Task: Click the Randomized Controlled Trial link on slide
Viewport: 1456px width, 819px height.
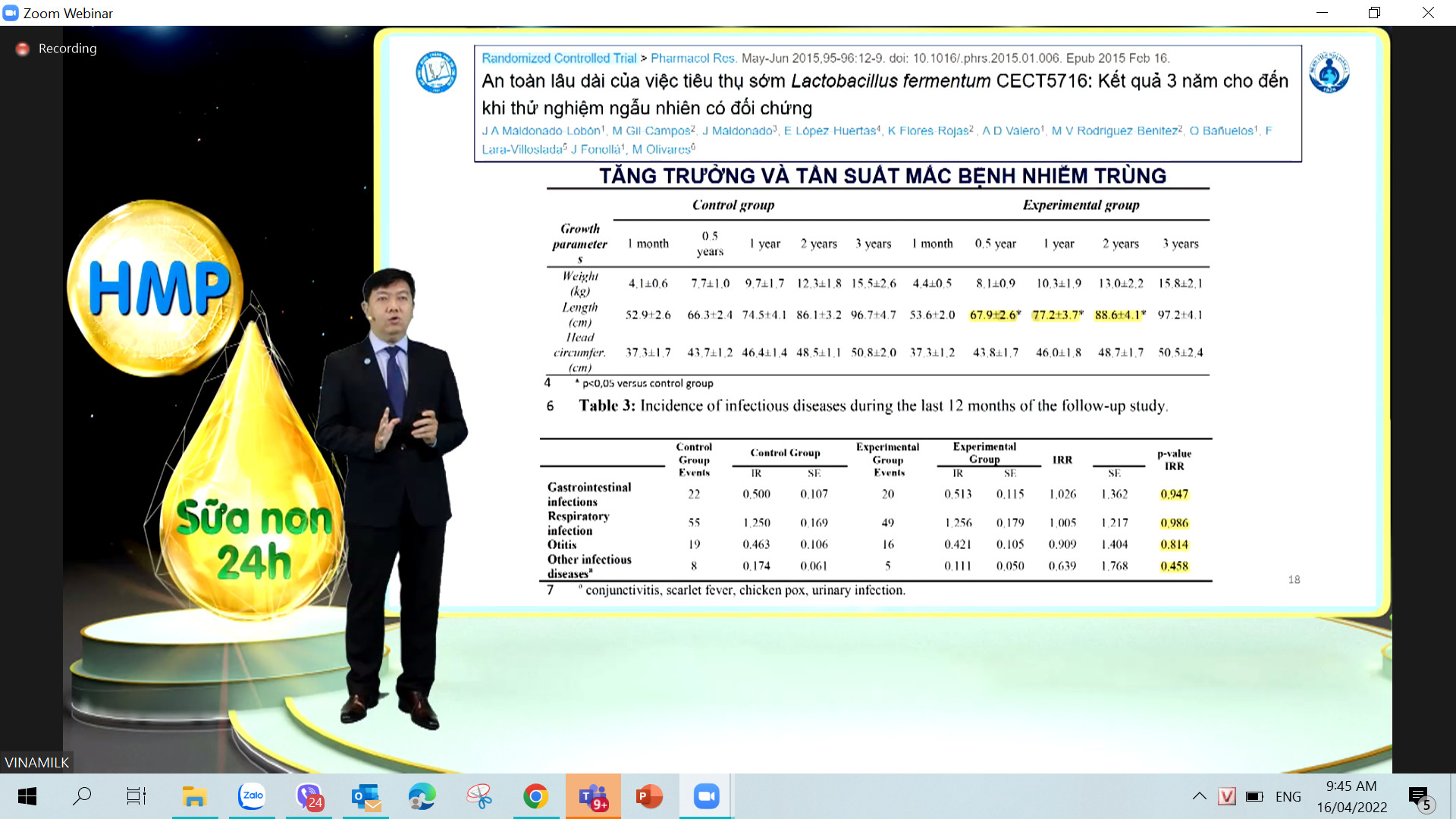Action: coord(559,58)
